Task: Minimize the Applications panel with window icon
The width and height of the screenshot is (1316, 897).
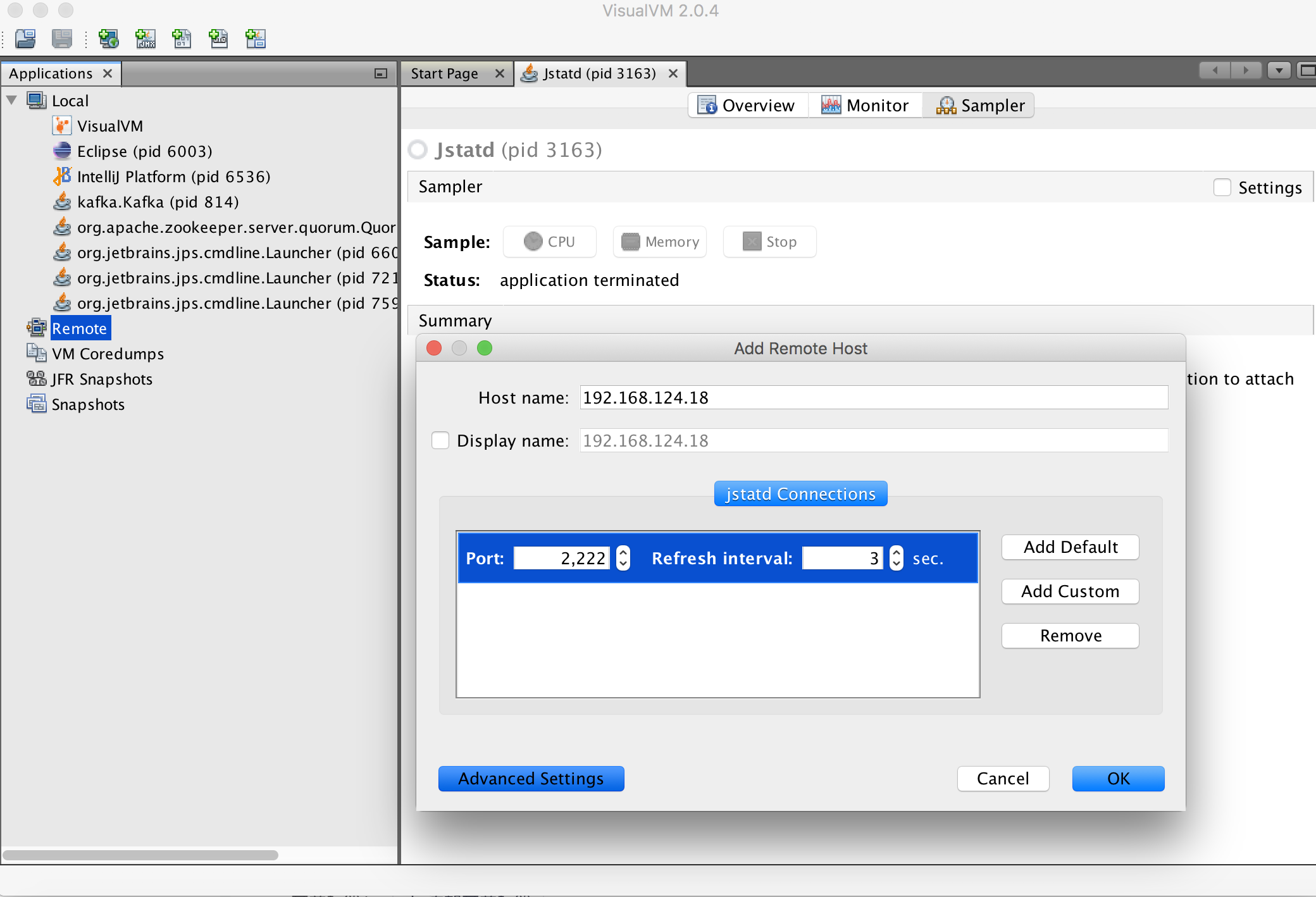Action: pyautogui.click(x=381, y=74)
